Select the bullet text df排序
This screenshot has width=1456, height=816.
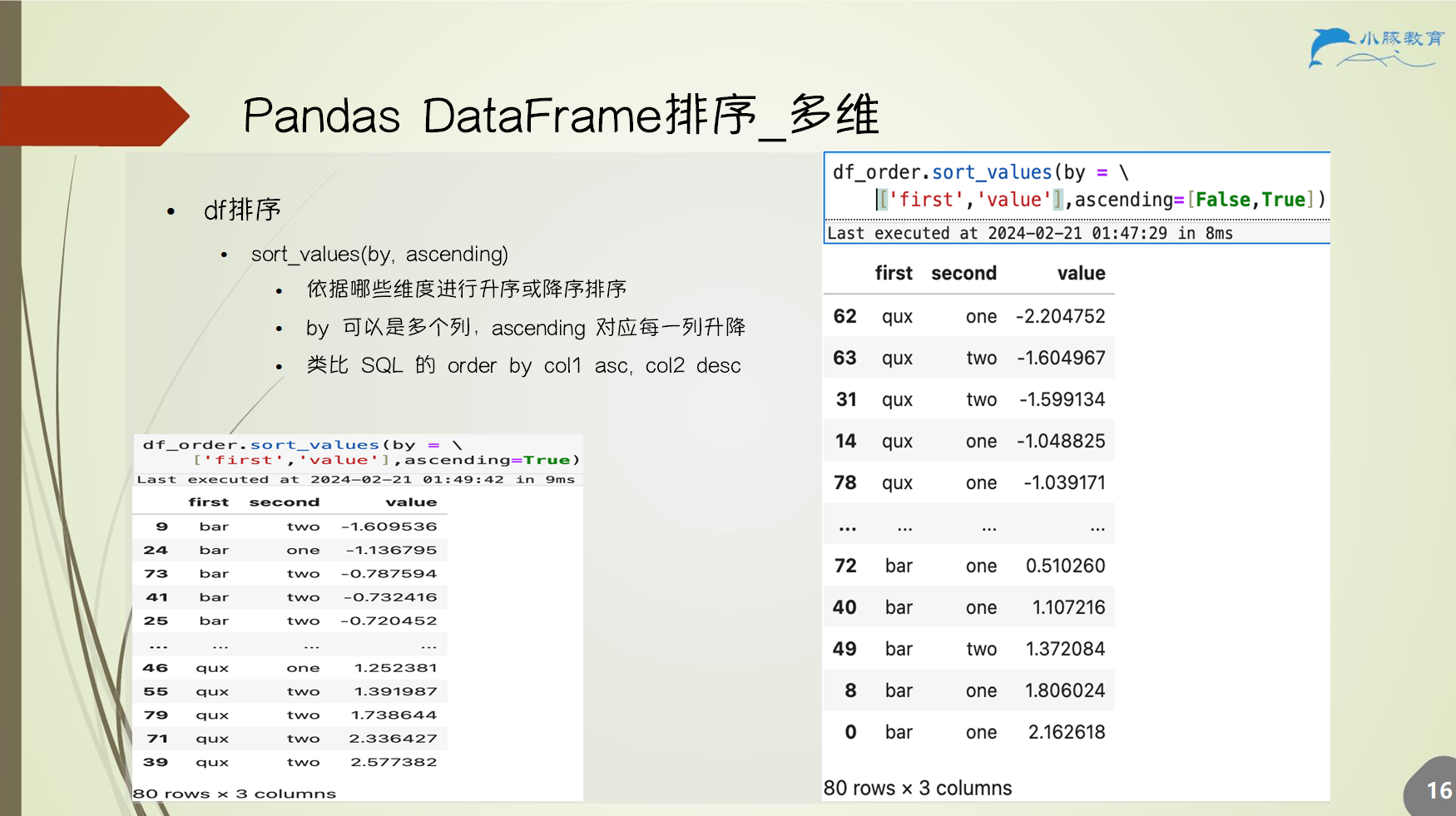(242, 210)
